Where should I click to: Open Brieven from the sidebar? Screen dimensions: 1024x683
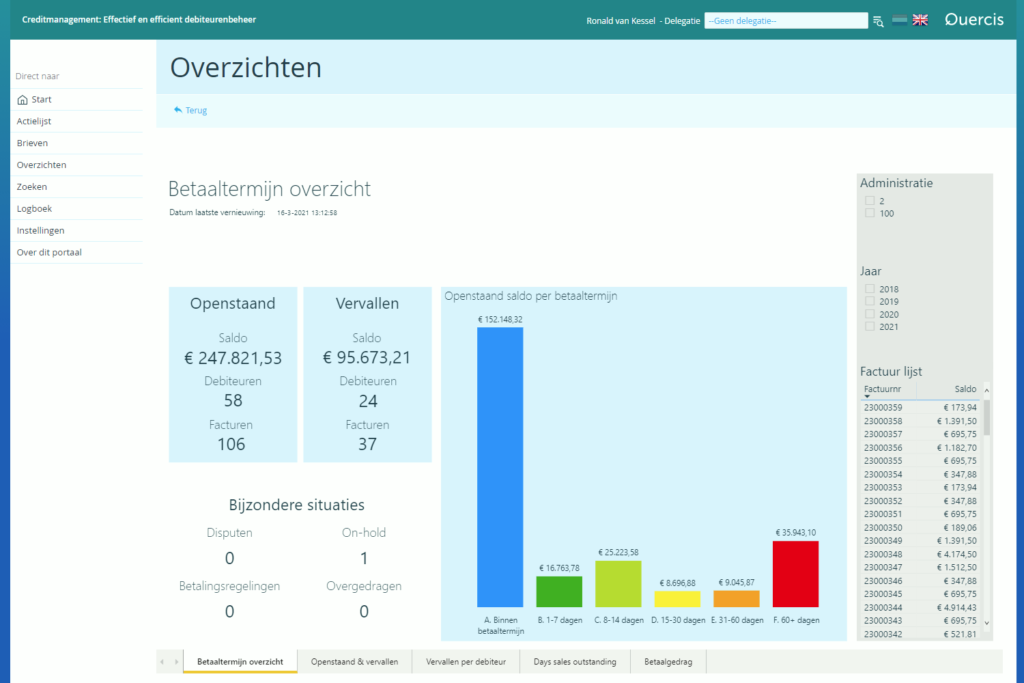pyautogui.click(x=32, y=143)
